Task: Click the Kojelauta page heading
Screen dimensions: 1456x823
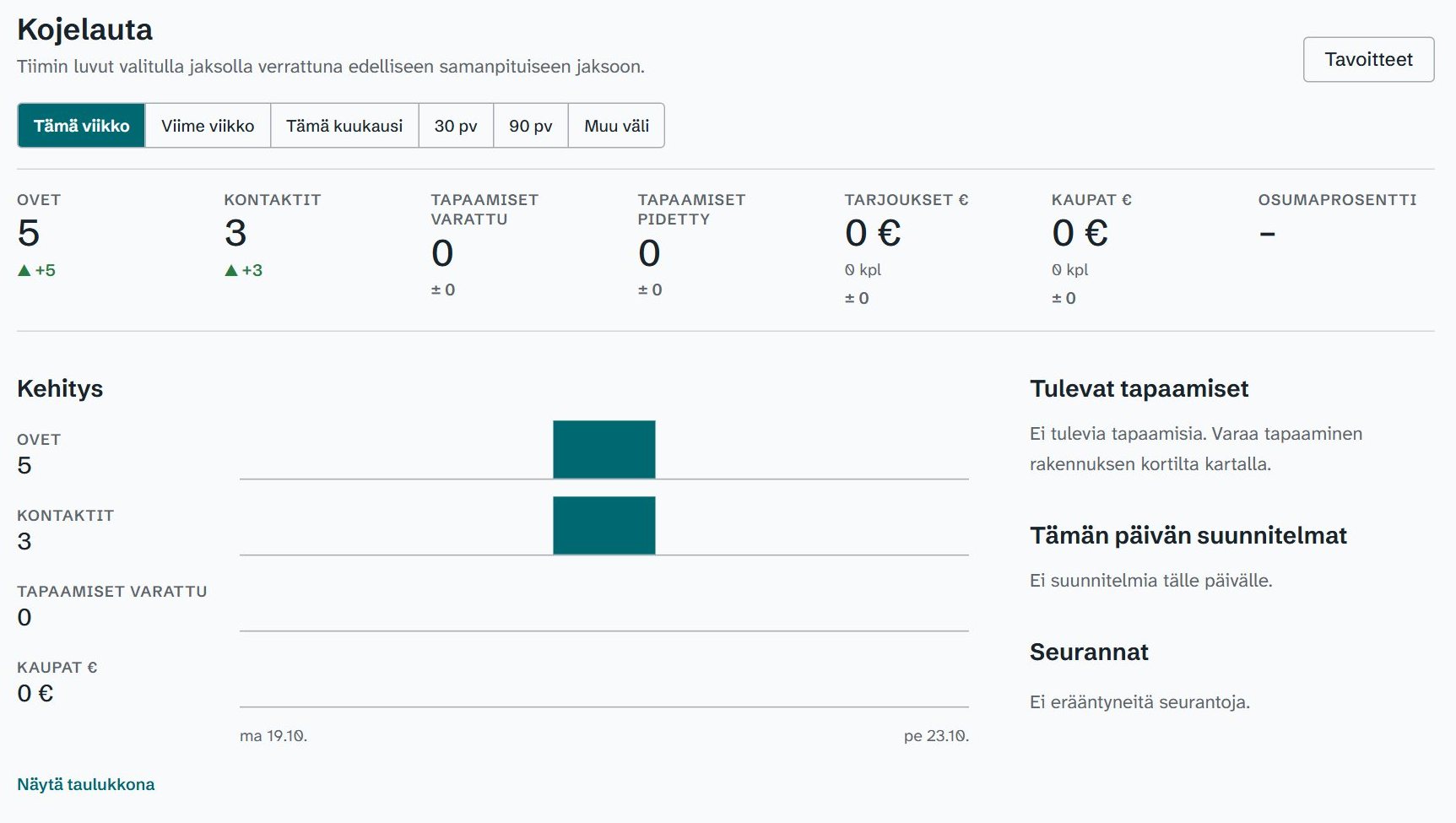Action: click(84, 30)
